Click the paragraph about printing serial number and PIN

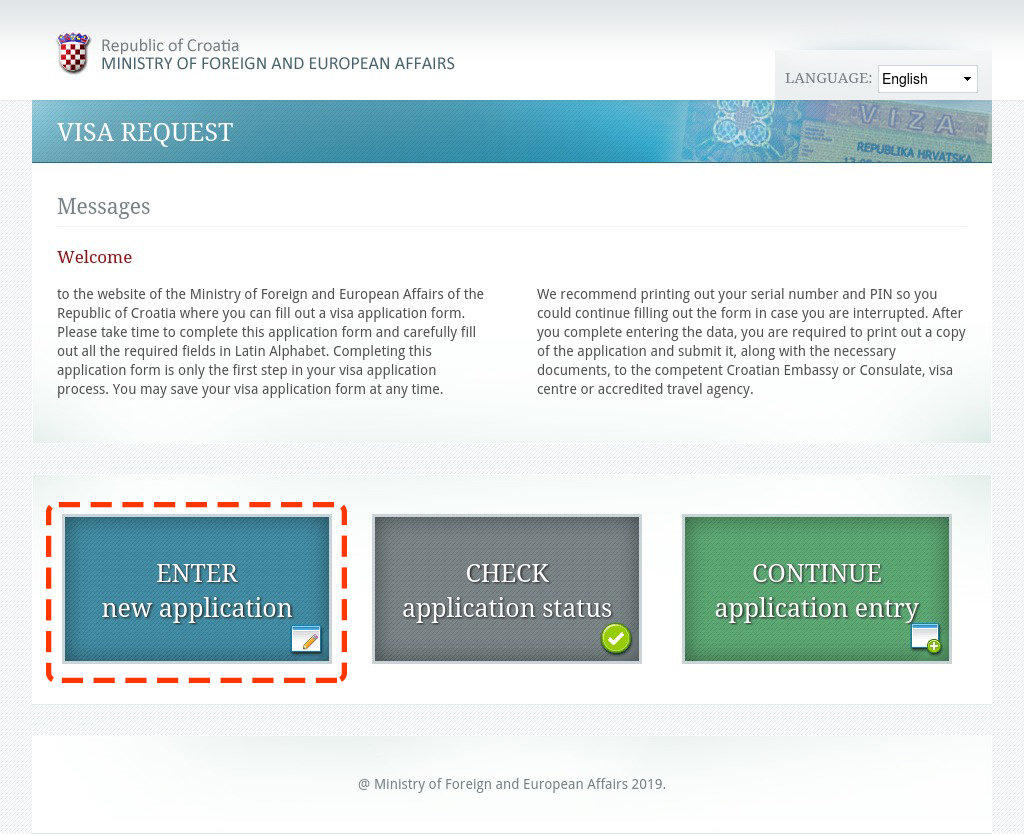[751, 342]
